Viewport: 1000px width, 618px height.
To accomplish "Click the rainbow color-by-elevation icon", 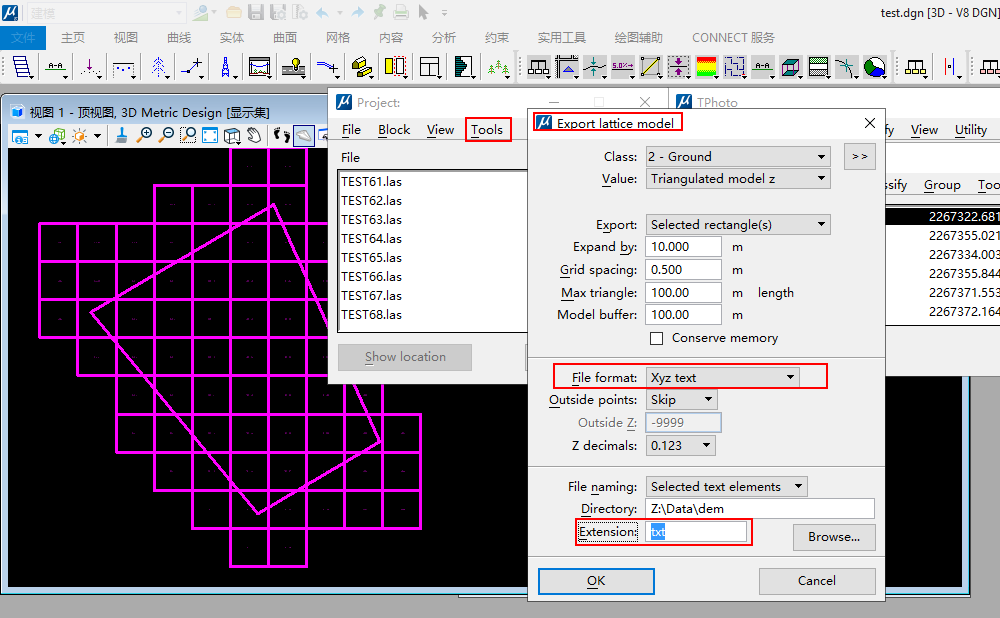I will (707, 67).
